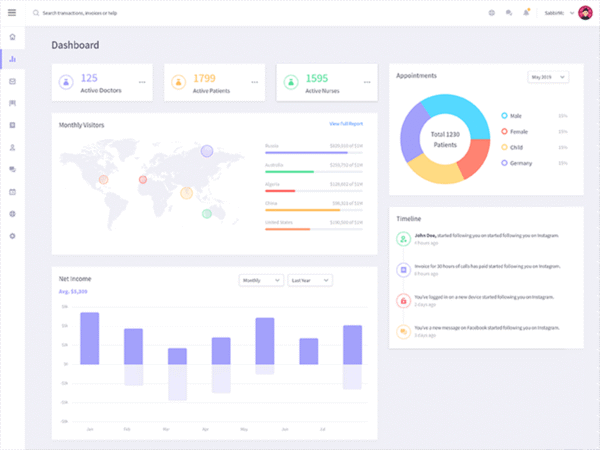This screenshot has width=600, height=450.
Task: Open the chat messages icon in header
Action: [x=509, y=13]
